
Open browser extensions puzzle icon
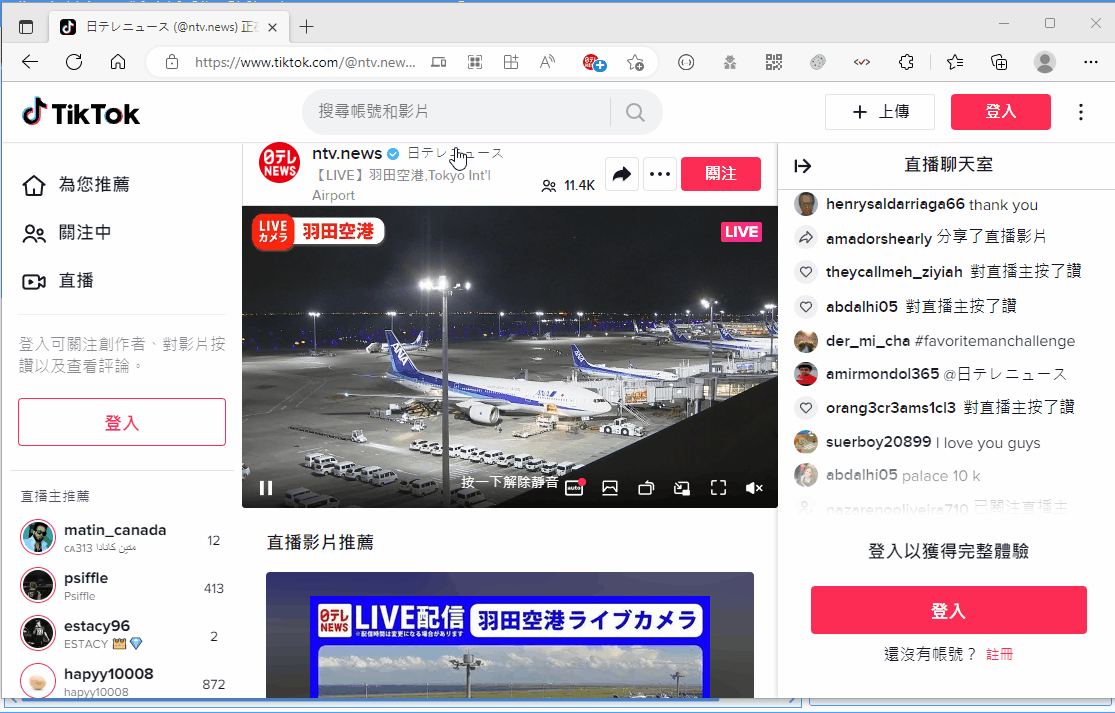pyautogui.click(x=906, y=63)
